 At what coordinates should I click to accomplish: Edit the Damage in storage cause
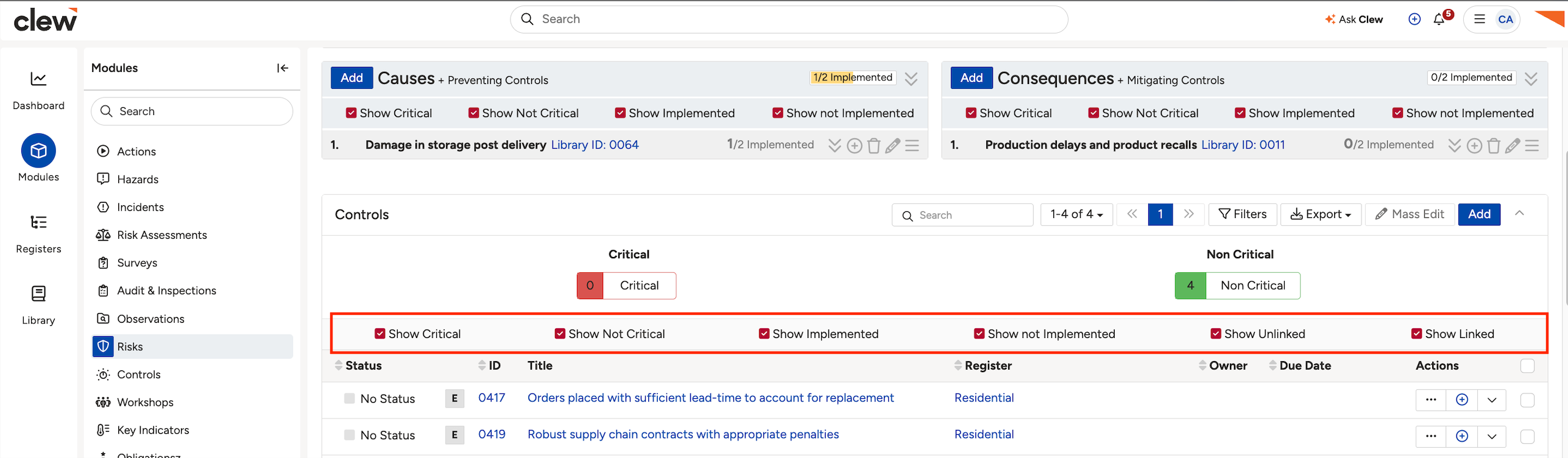893,146
